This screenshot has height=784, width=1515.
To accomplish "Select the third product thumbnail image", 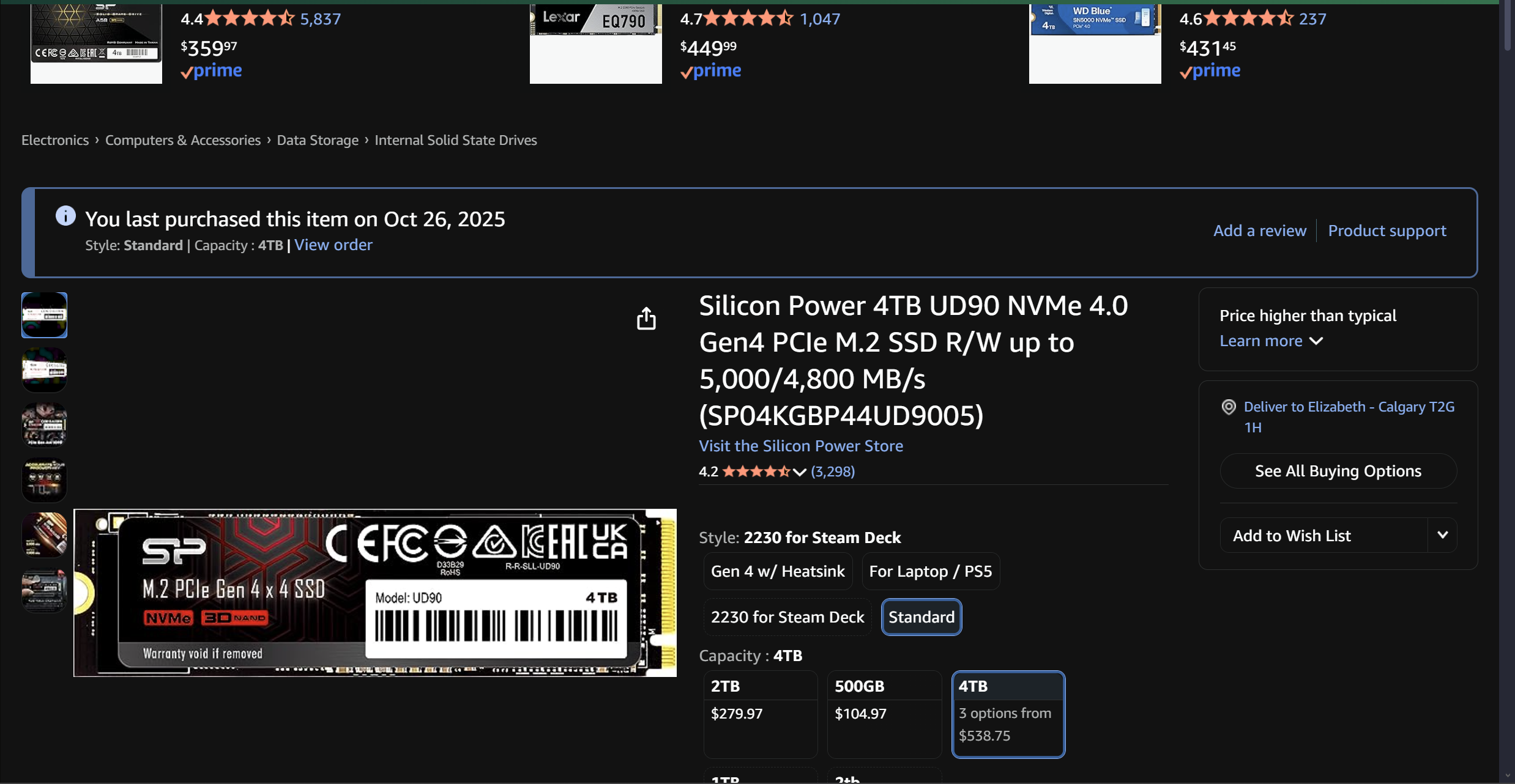I will tap(44, 425).
